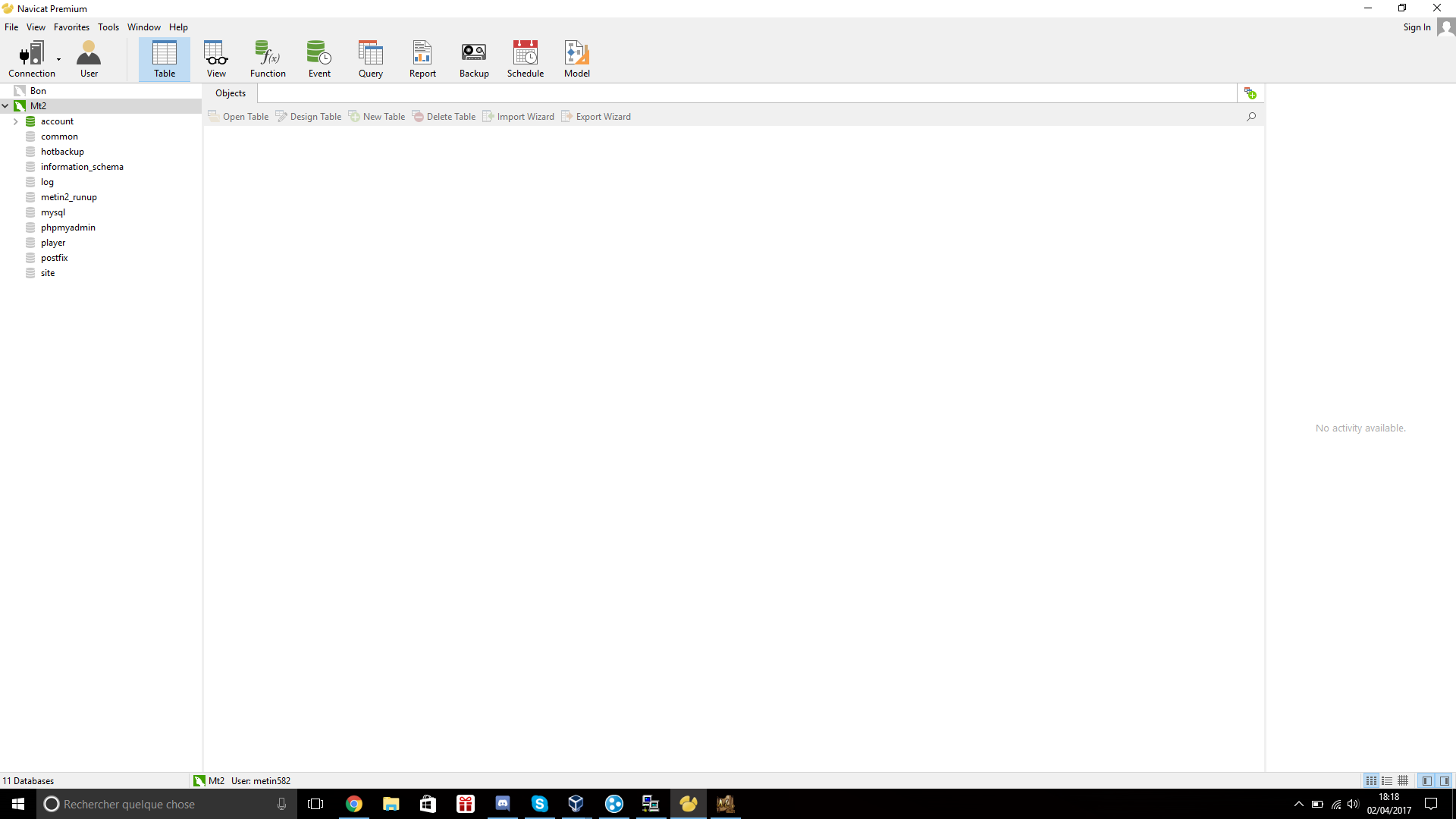Collapse the Mt2 connection tree node

tap(5, 106)
